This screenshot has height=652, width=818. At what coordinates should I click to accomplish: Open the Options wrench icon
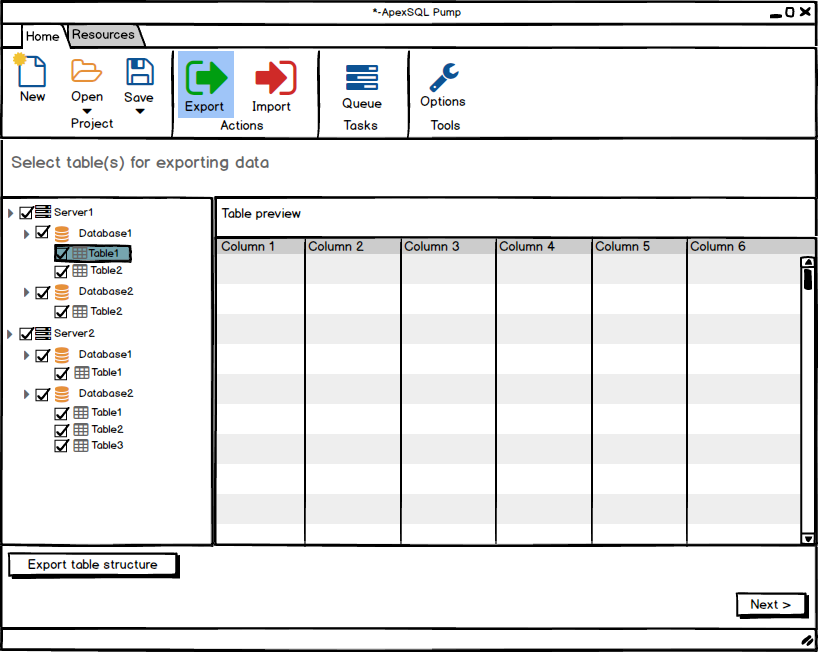coord(444,77)
